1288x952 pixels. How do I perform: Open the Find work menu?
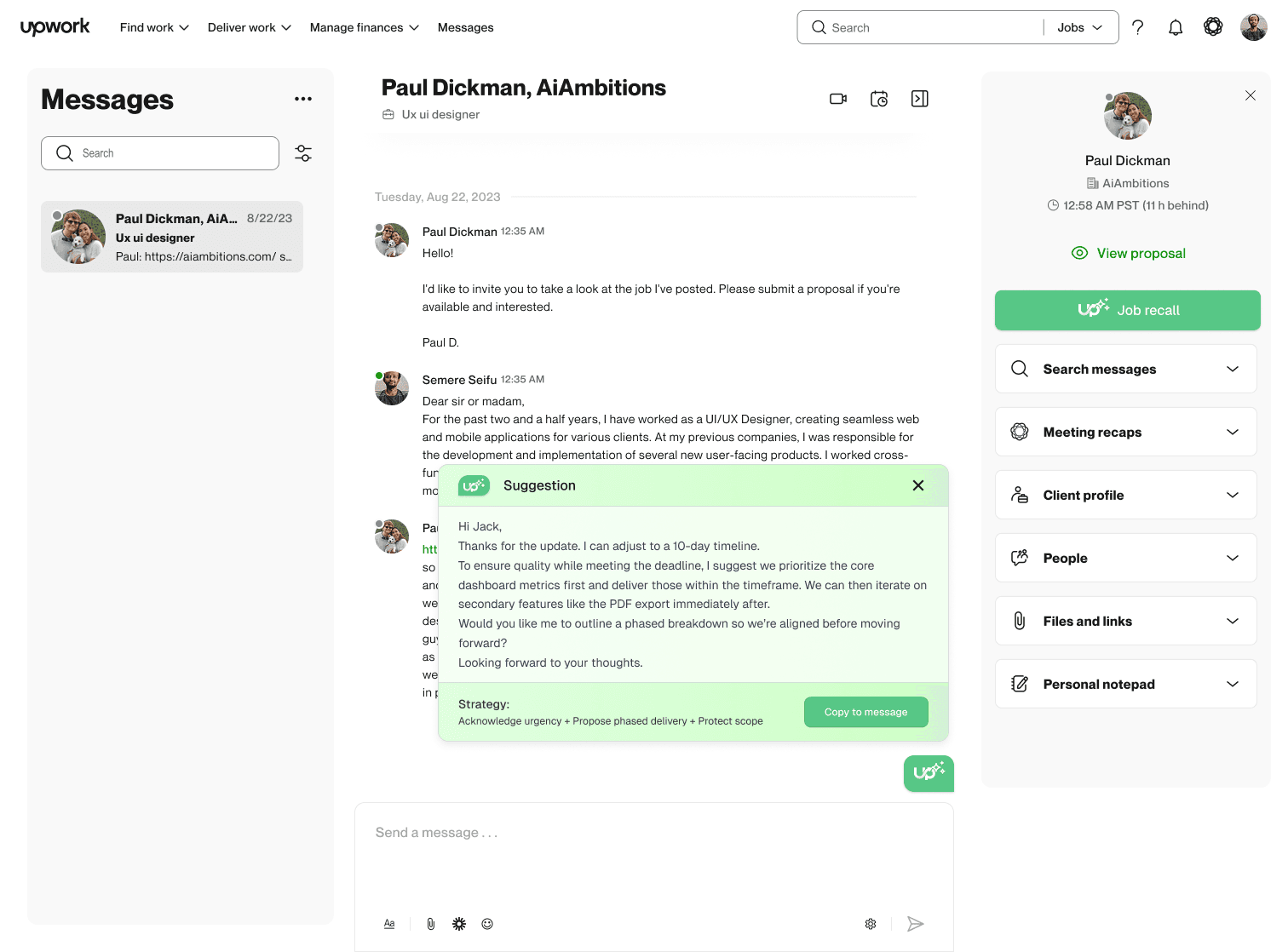(x=154, y=27)
